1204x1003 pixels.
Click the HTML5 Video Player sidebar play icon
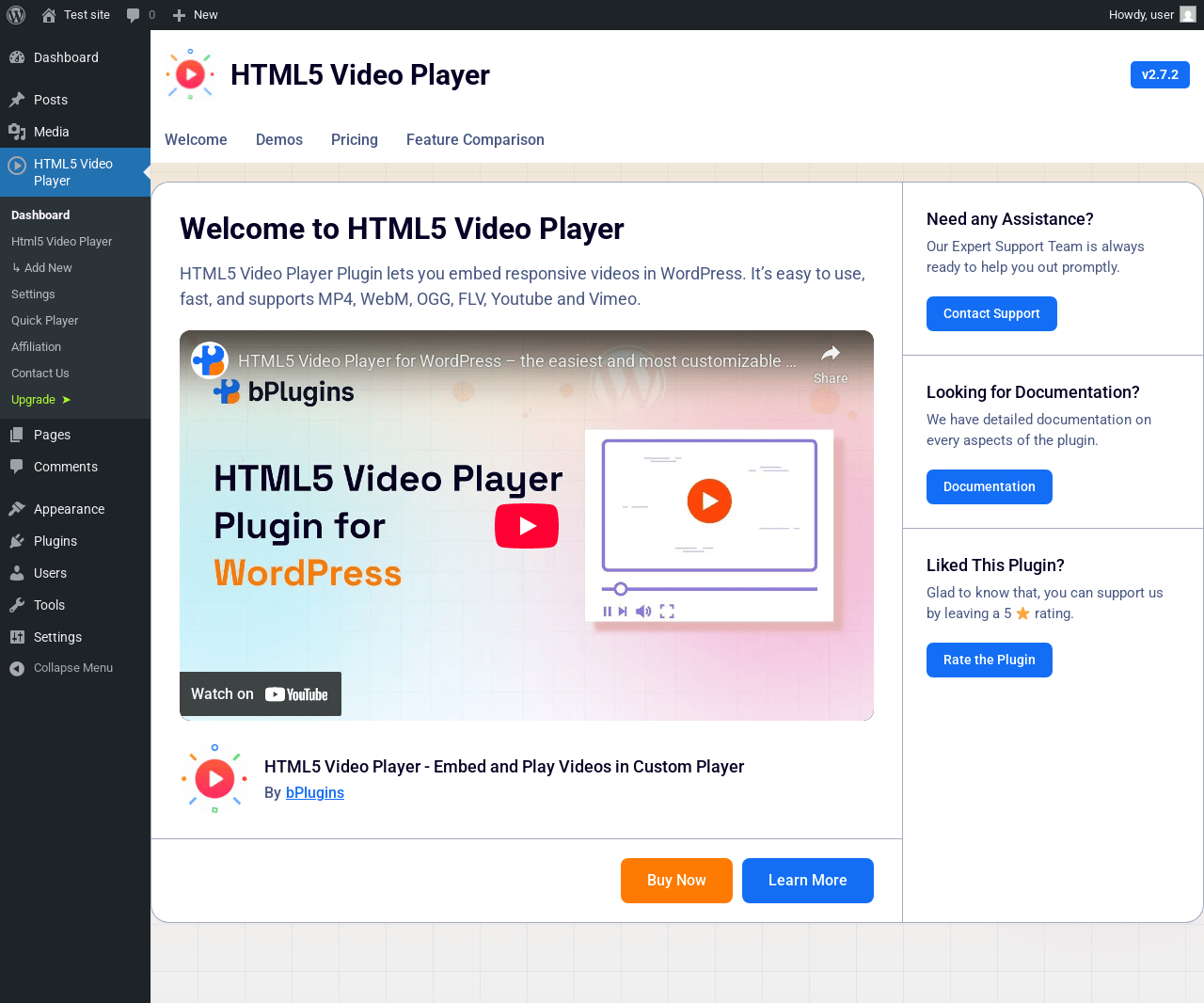(17, 166)
